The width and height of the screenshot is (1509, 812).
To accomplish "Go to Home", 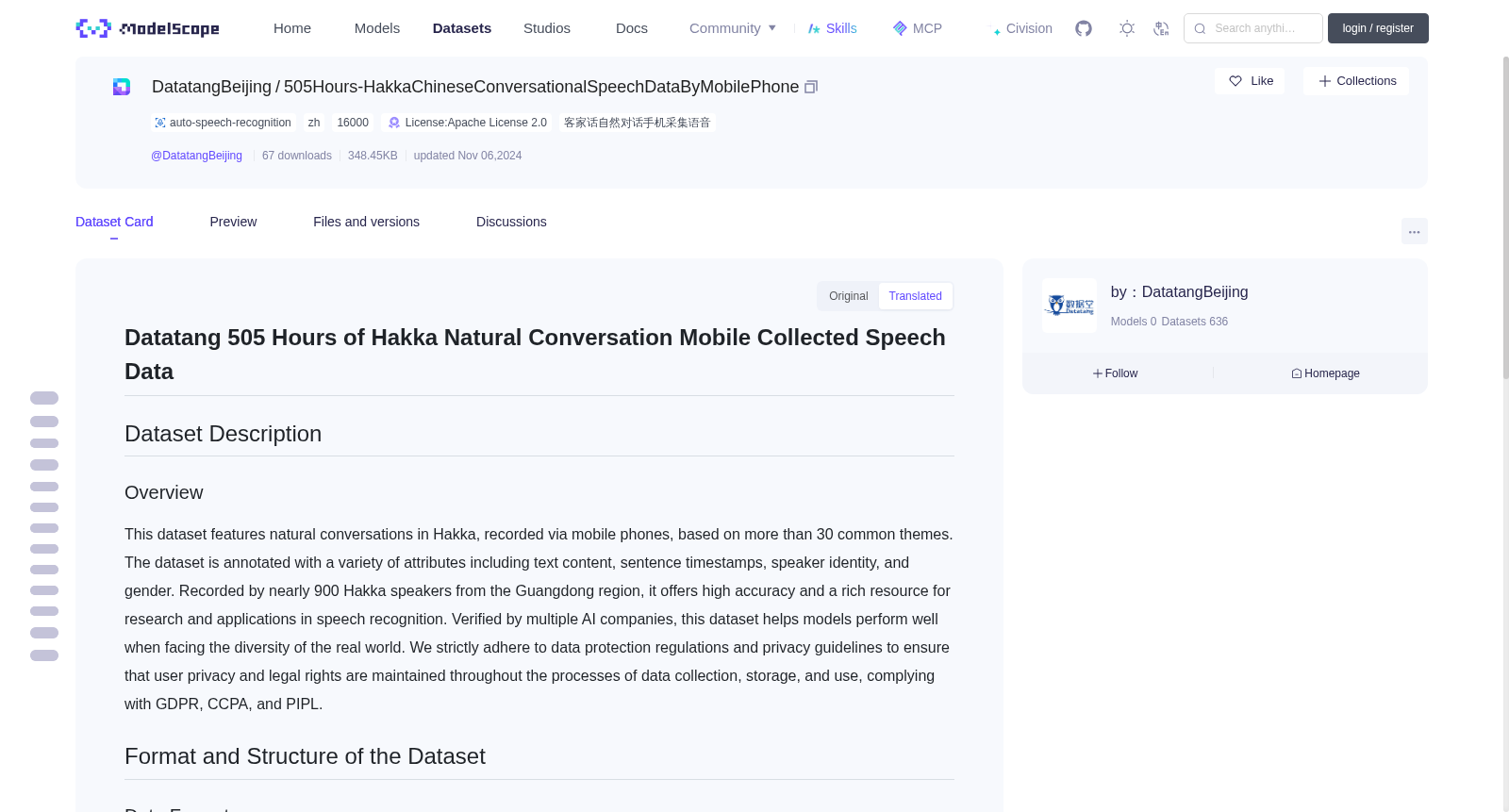I will [x=292, y=28].
